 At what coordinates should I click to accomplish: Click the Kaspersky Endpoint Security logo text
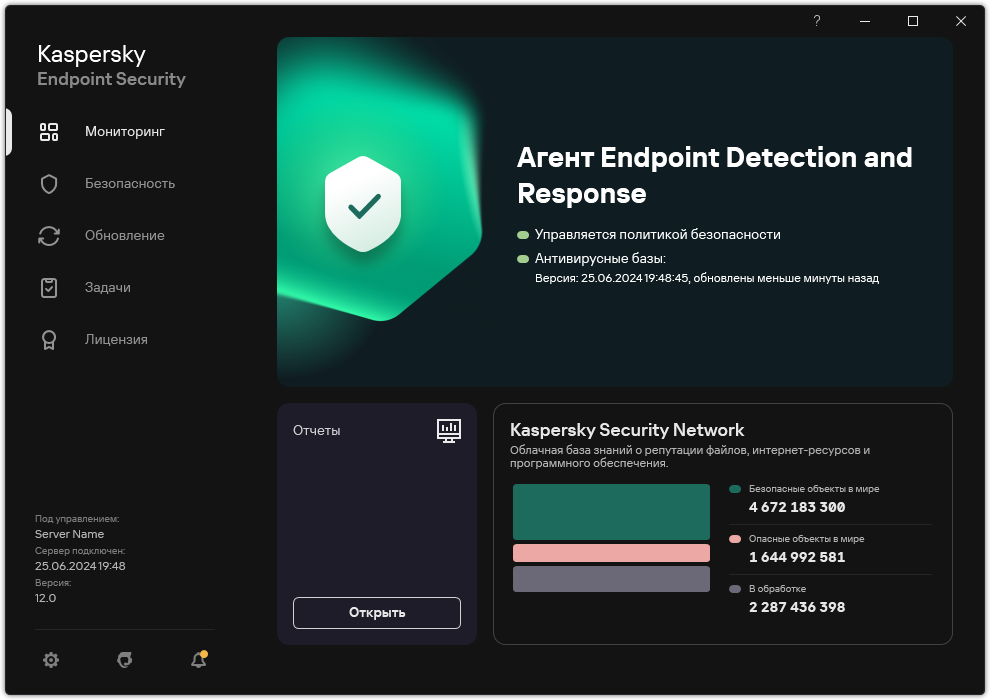point(111,66)
